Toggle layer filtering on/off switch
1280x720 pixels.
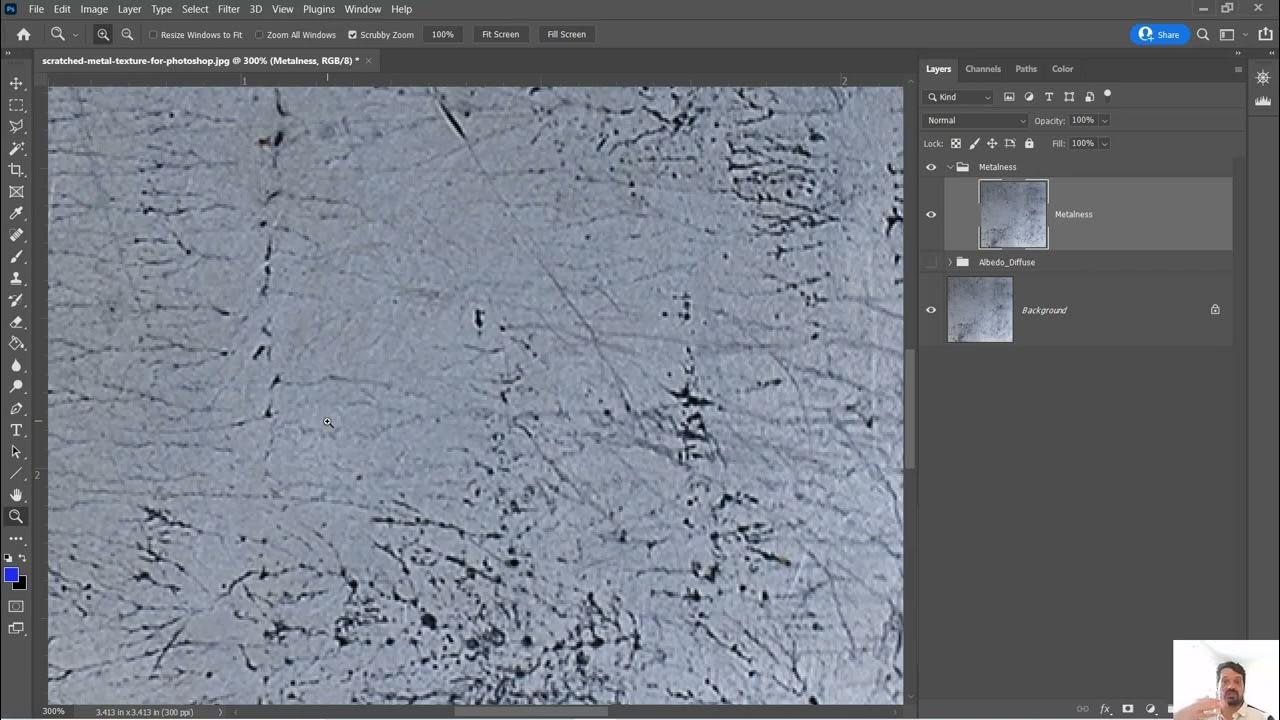[x=1107, y=96]
